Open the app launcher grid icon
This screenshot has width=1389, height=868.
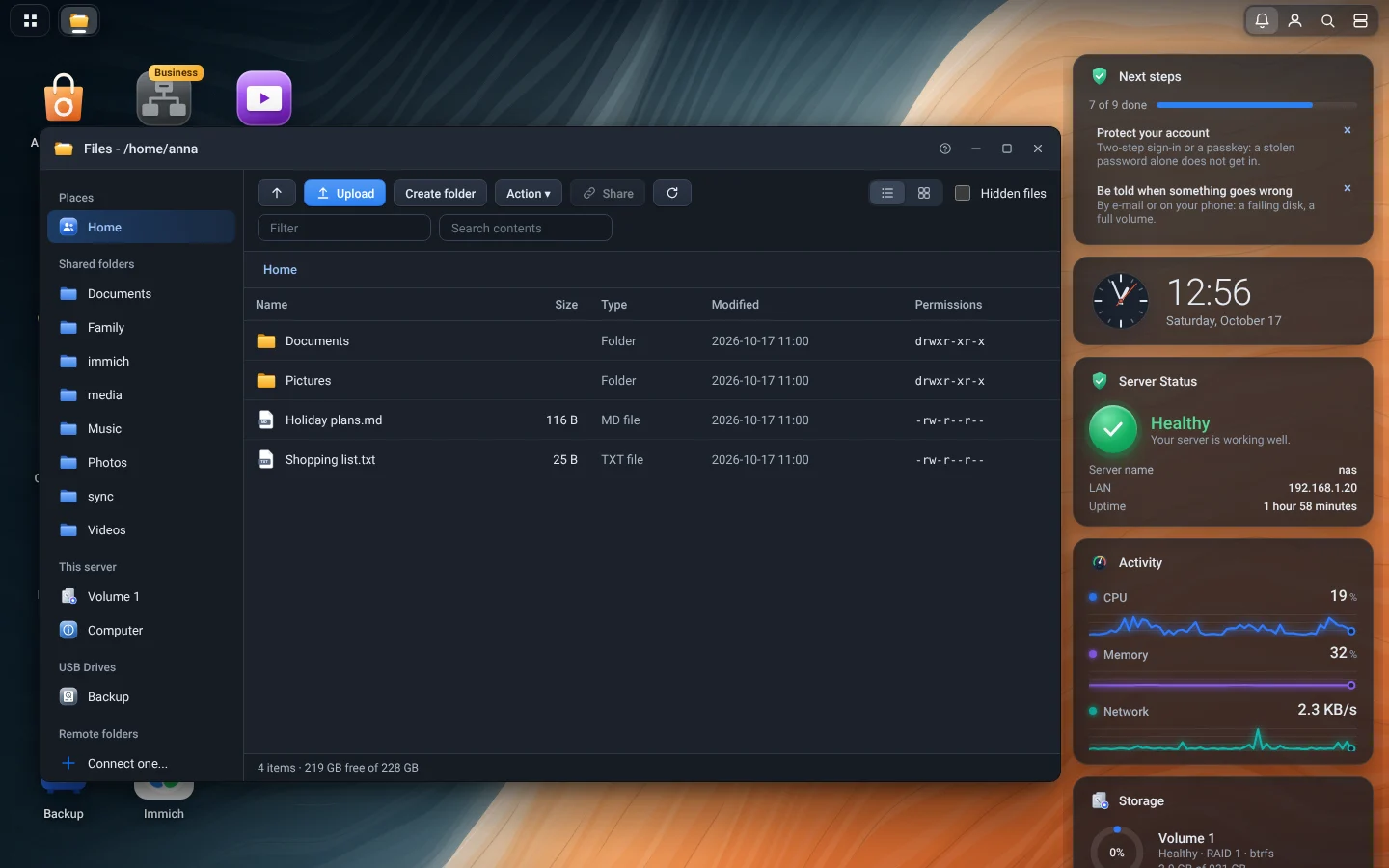[x=30, y=20]
